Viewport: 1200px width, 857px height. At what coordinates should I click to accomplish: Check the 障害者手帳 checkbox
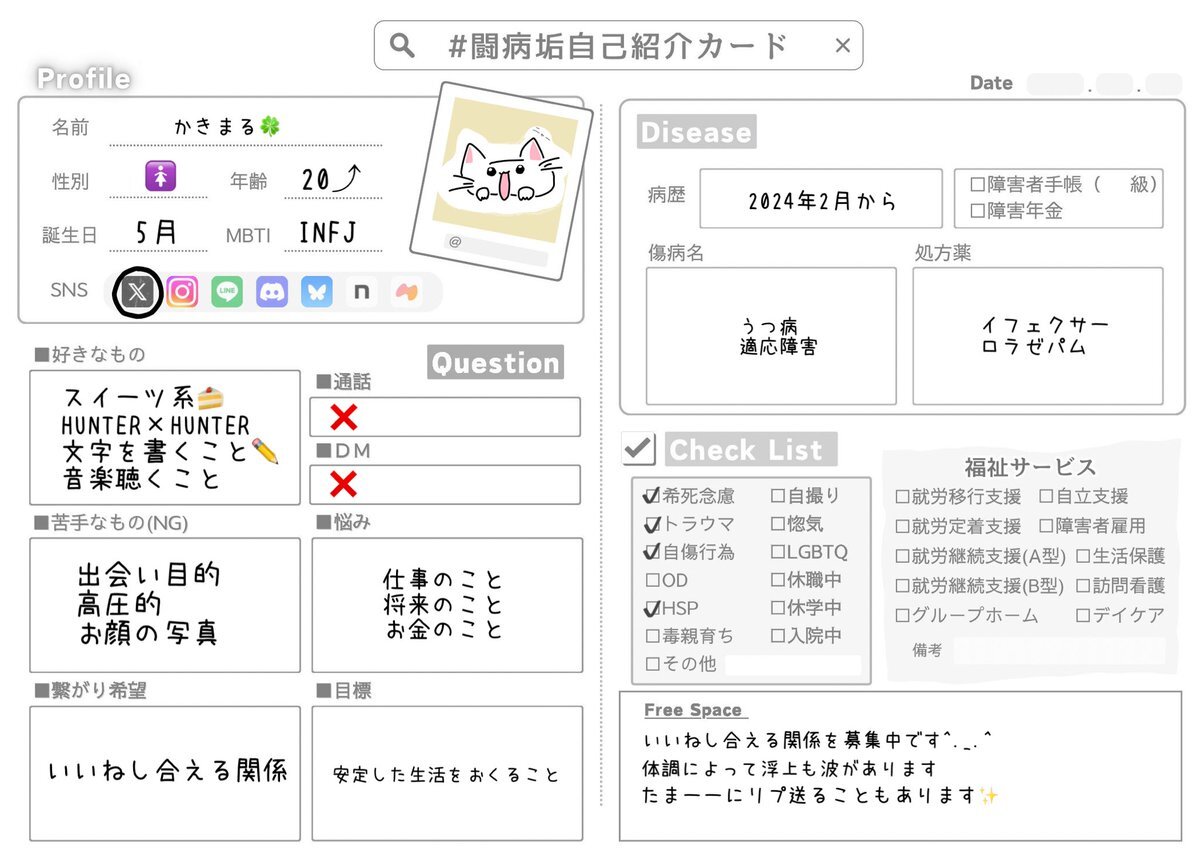(978, 185)
